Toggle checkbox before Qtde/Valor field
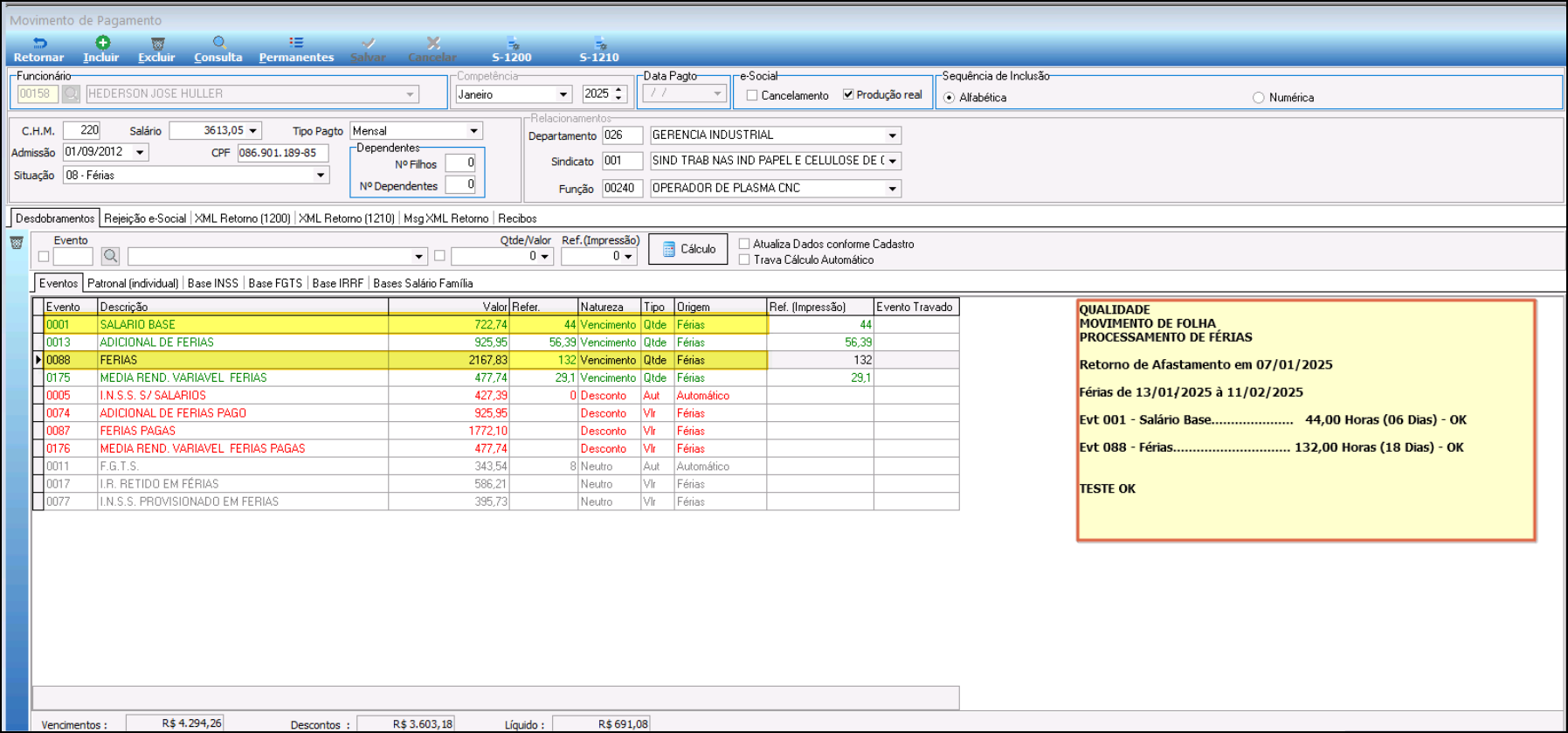The image size is (1568, 733). tap(439, 256)
